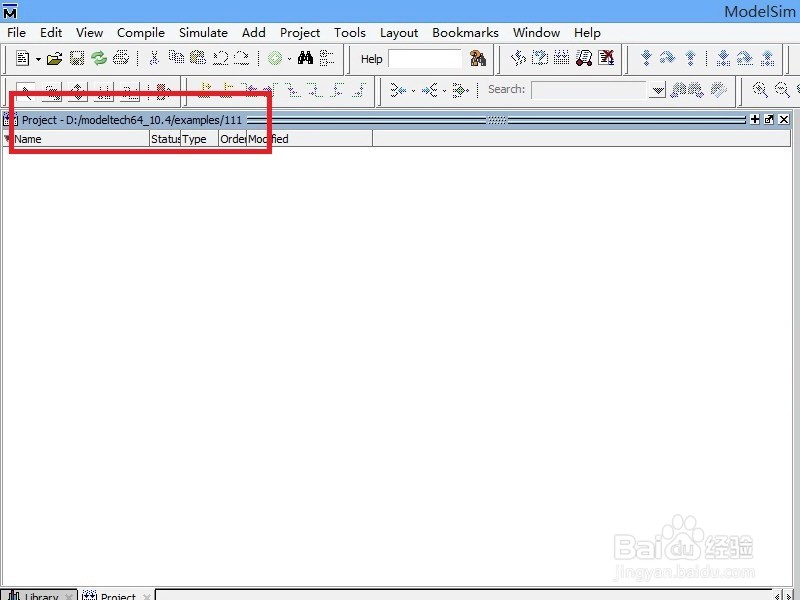Click into the Search input box
800x600 pixels.
pyautogui.click(x=589, y=90)
